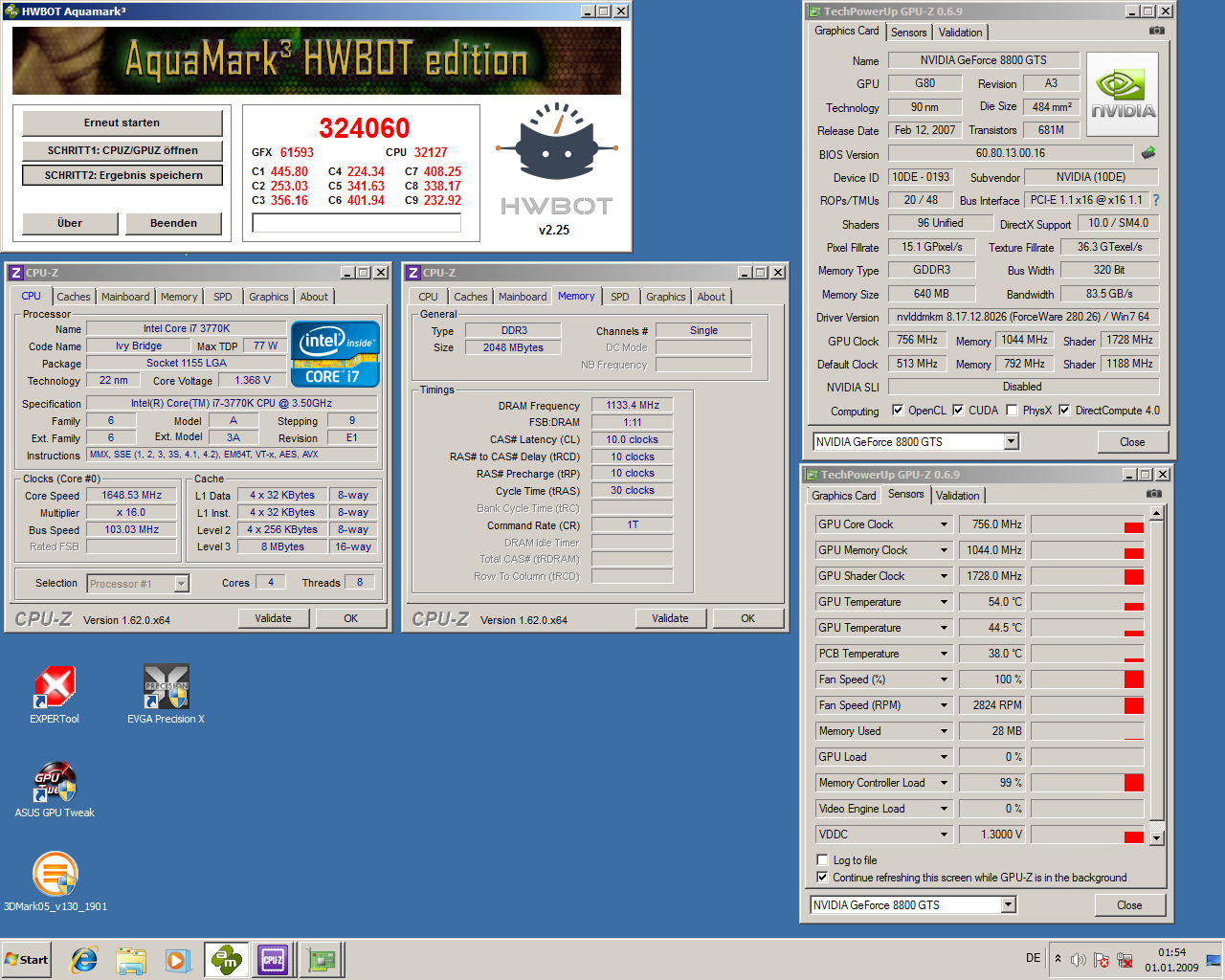Open Windows Media Player from the taskbar

tap(177, 960)
